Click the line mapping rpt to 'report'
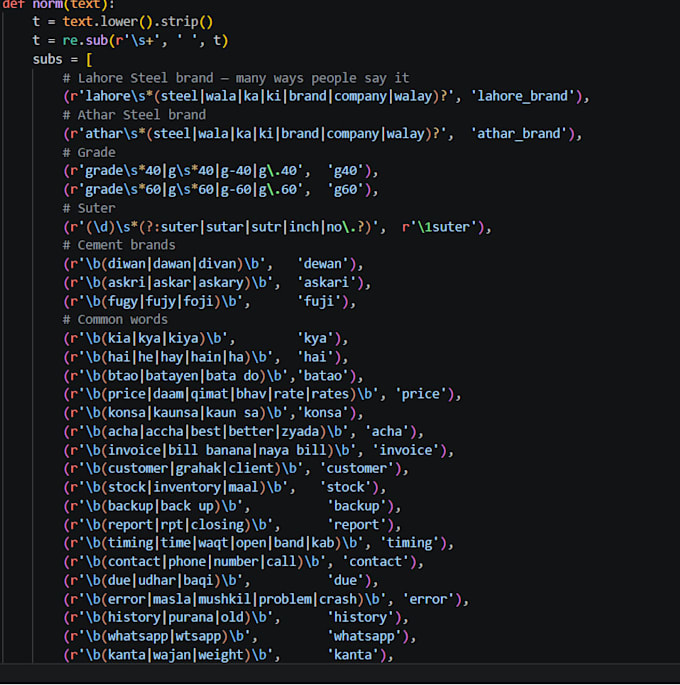 click(232, 525)
